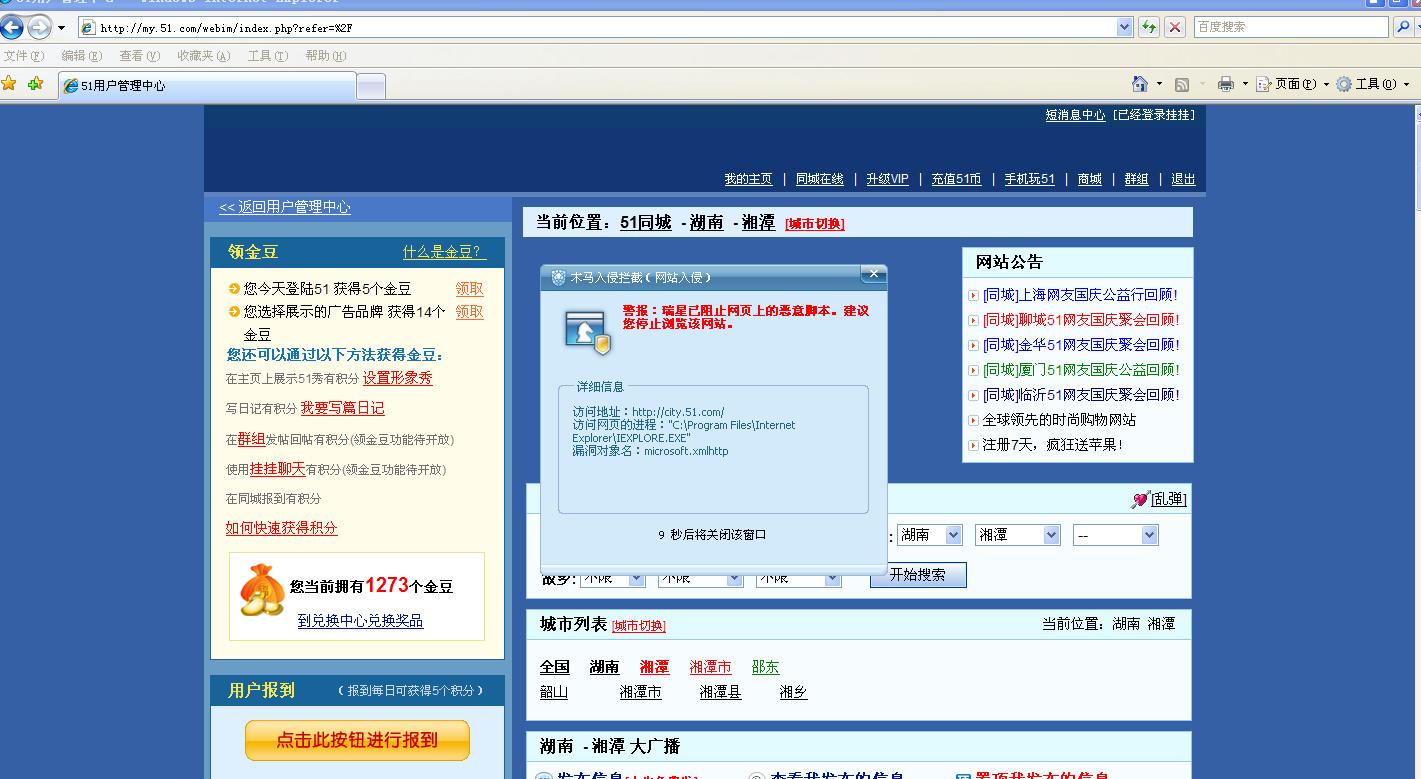Open the 聊城51网友国庆聚会回顾 announcement
The image size is (1421, 779).
(1081, 320)
